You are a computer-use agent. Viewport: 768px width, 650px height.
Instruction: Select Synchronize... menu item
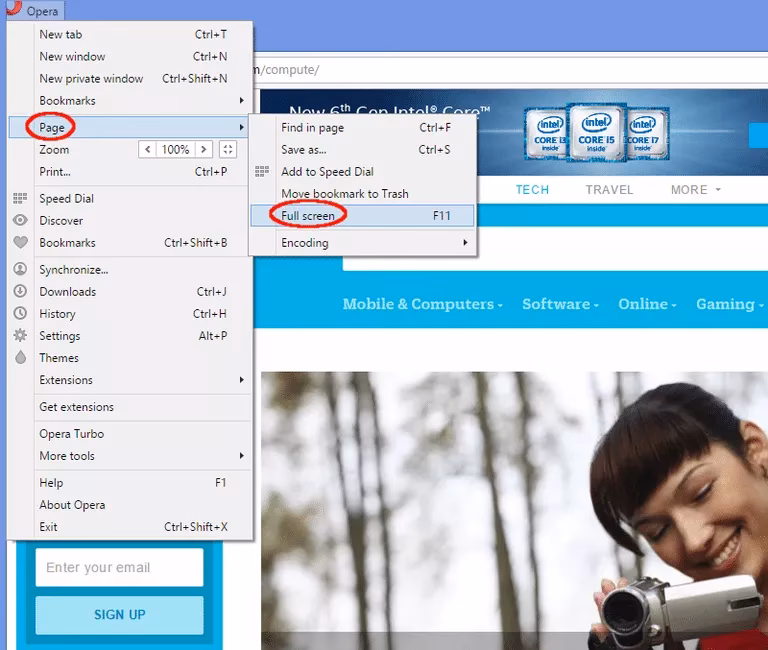click(x=131, y=269)
